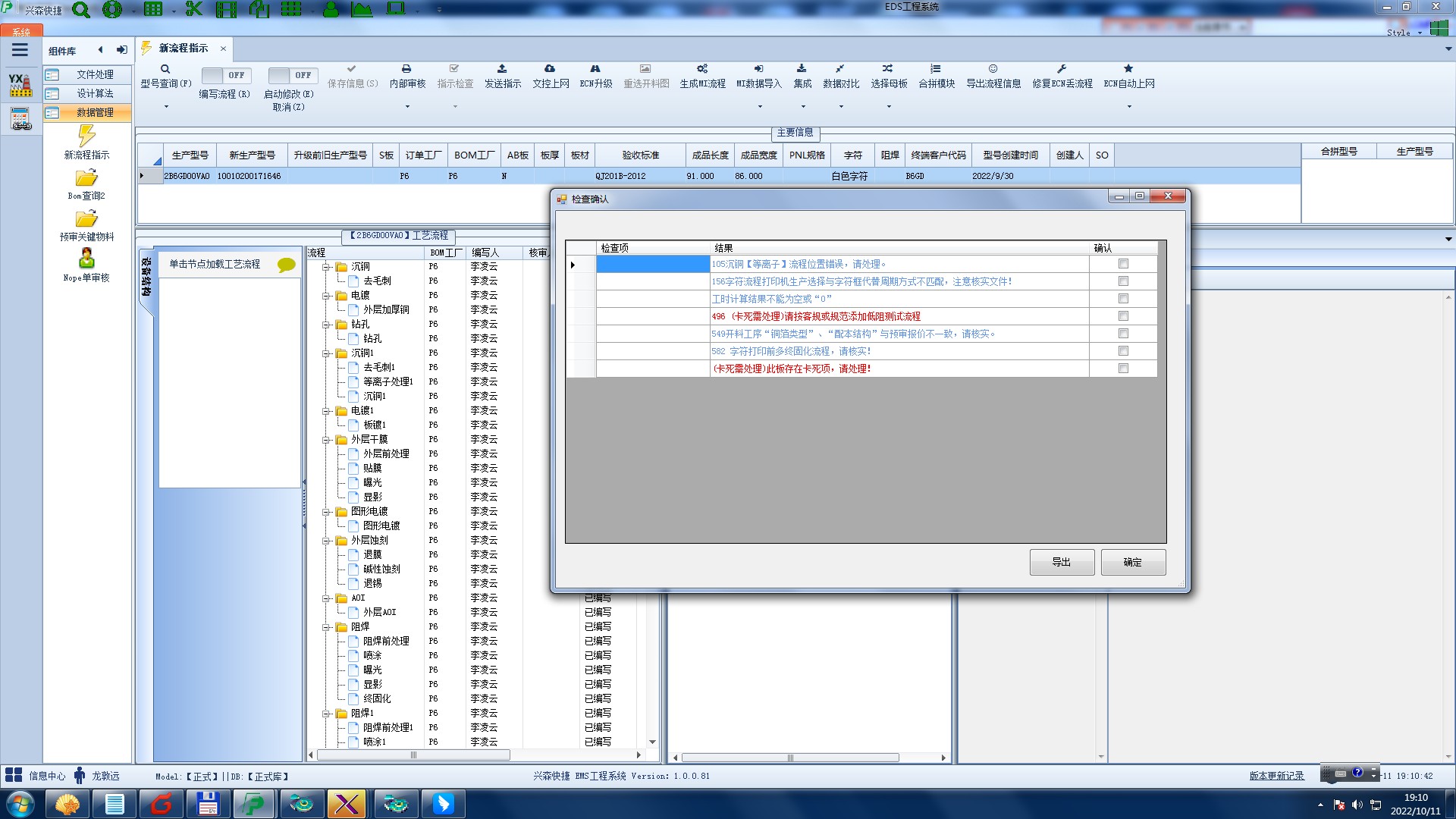Screen dimensions: 1456x819
Task: Click the 发送指示 toolbar icon
Action: click(x=502, y=69)
